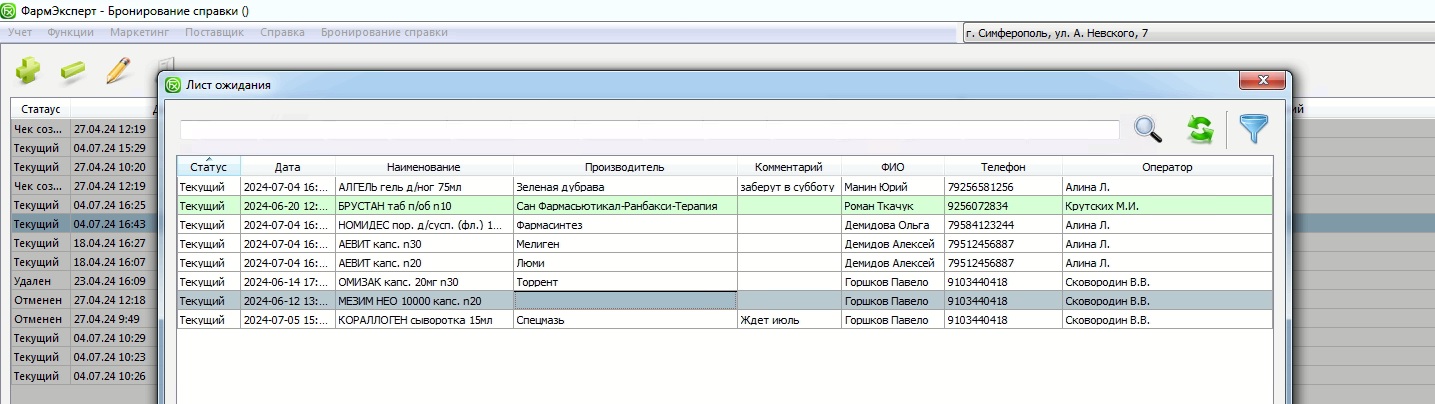Click the pencil edit icon
The image size is (1435, 404).
coord(118,71)
